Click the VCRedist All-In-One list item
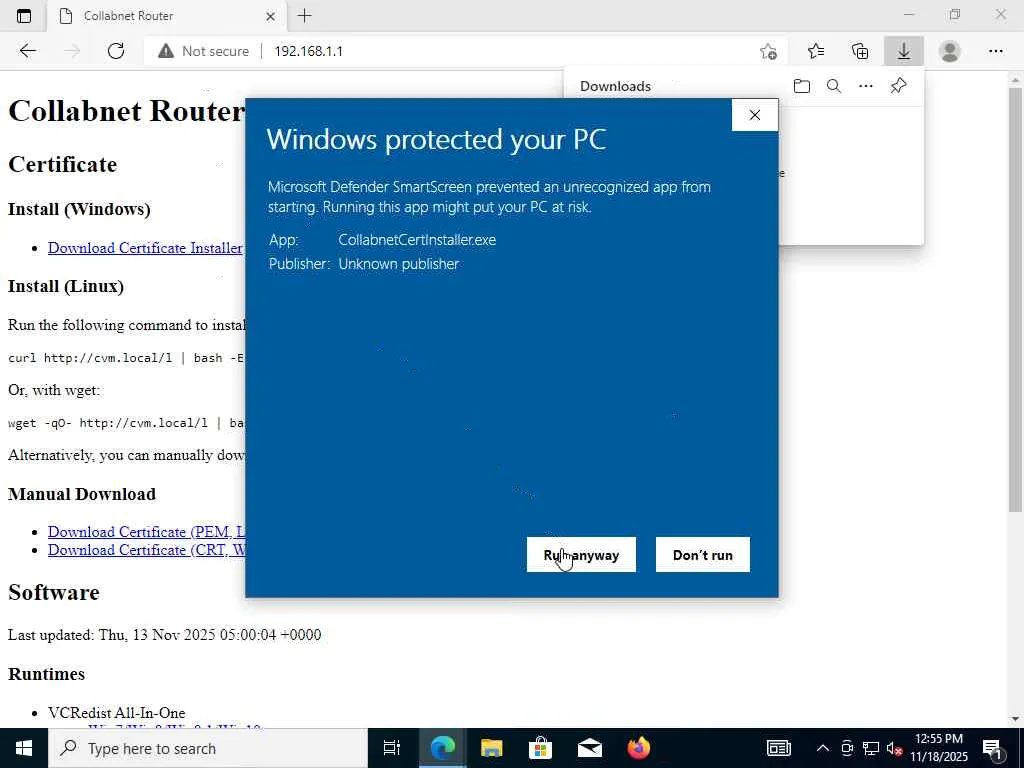This screenshot has width=1024, height=768. 116,712
